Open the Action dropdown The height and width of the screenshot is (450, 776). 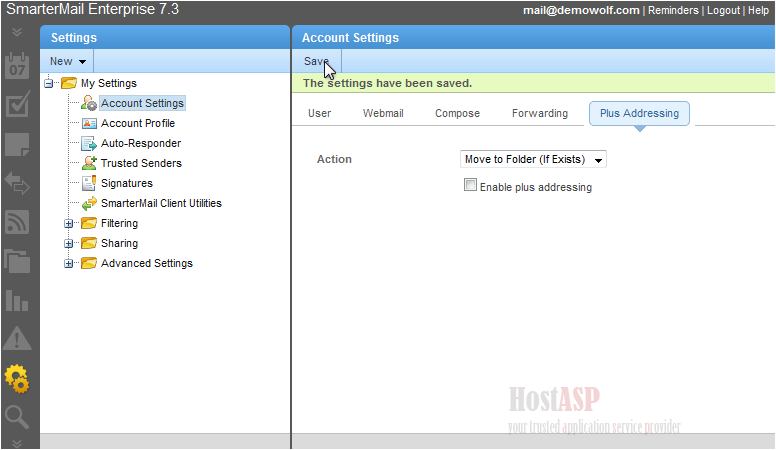(533, 159)
